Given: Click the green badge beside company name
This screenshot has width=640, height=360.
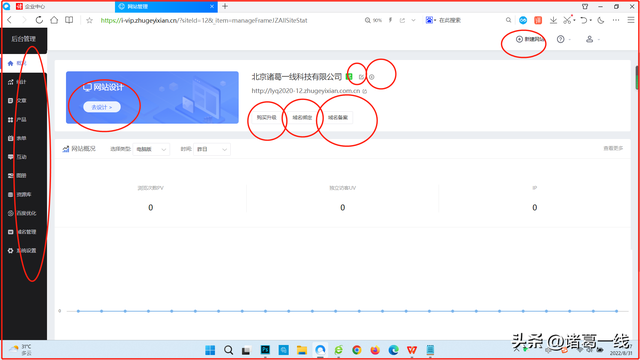Looking at the screenshot, I should (349, 76).
